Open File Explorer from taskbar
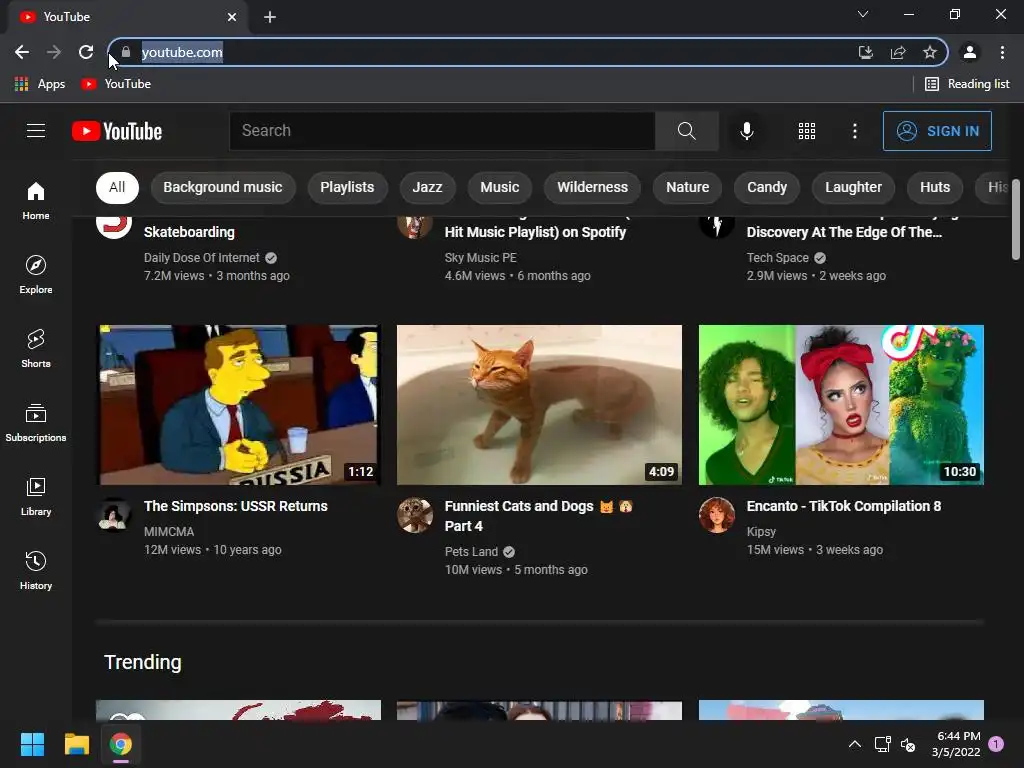 click(x=76, y=744)
